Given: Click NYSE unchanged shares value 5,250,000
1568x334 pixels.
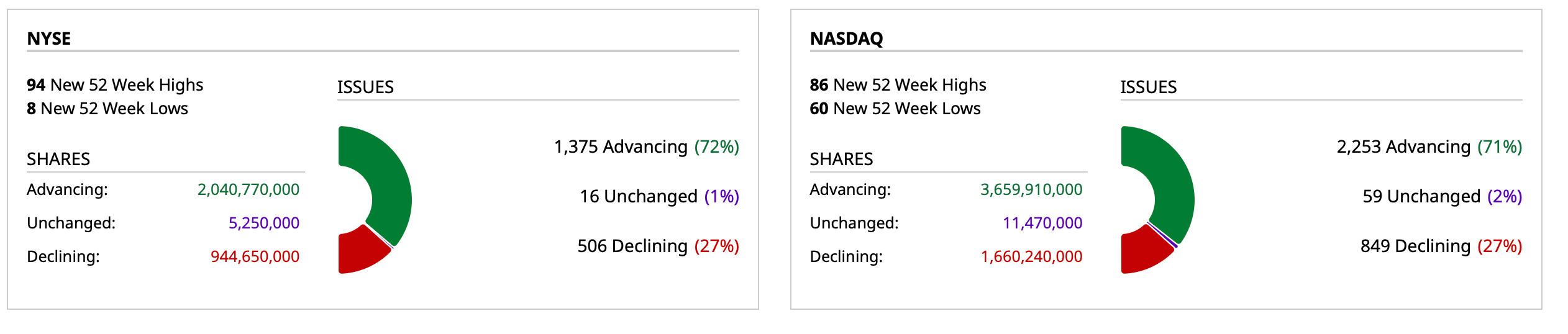Looking at the screenshot, I should 264,223.
